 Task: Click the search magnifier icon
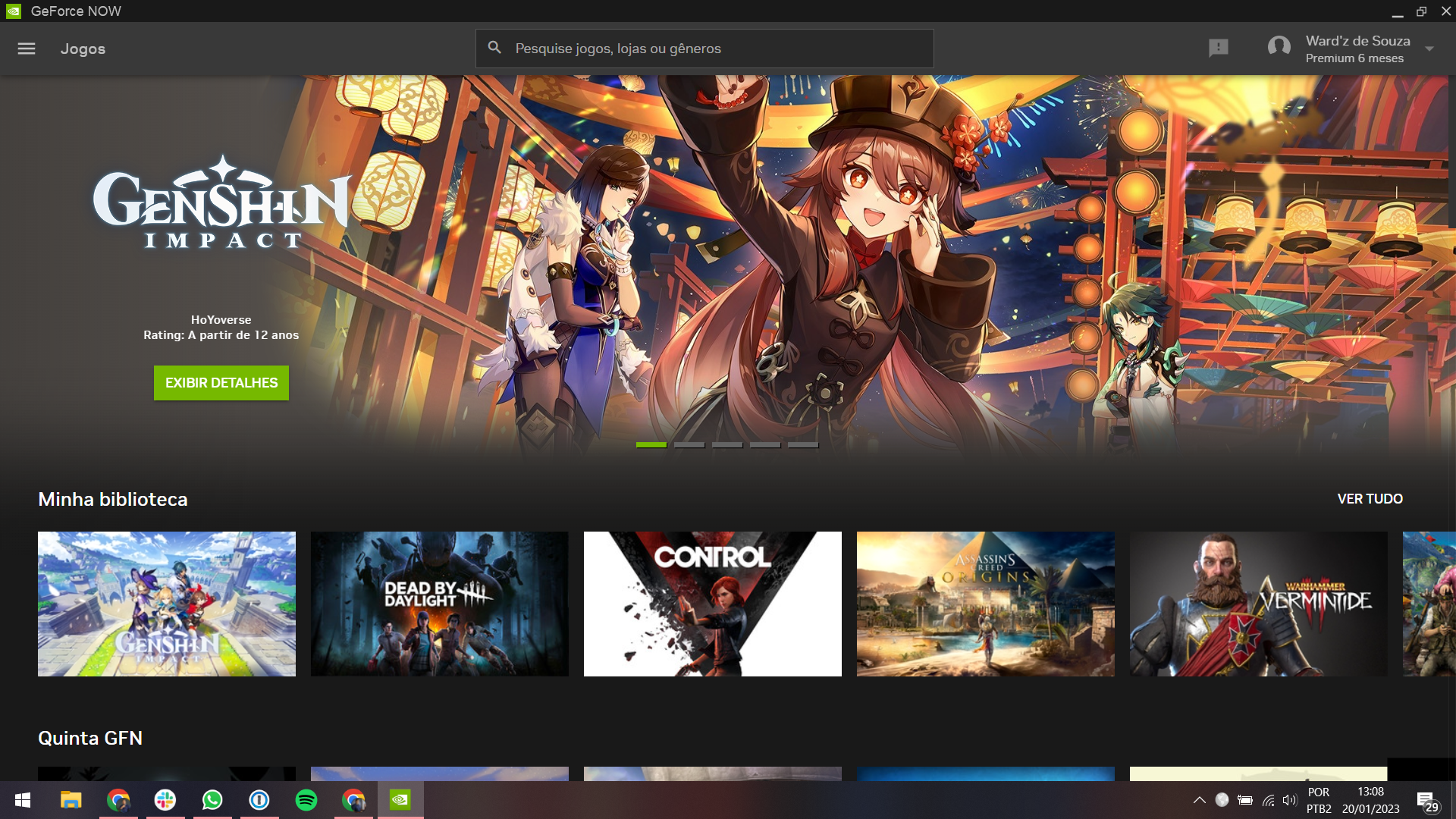pyautogui.click(x=494, y=48)
